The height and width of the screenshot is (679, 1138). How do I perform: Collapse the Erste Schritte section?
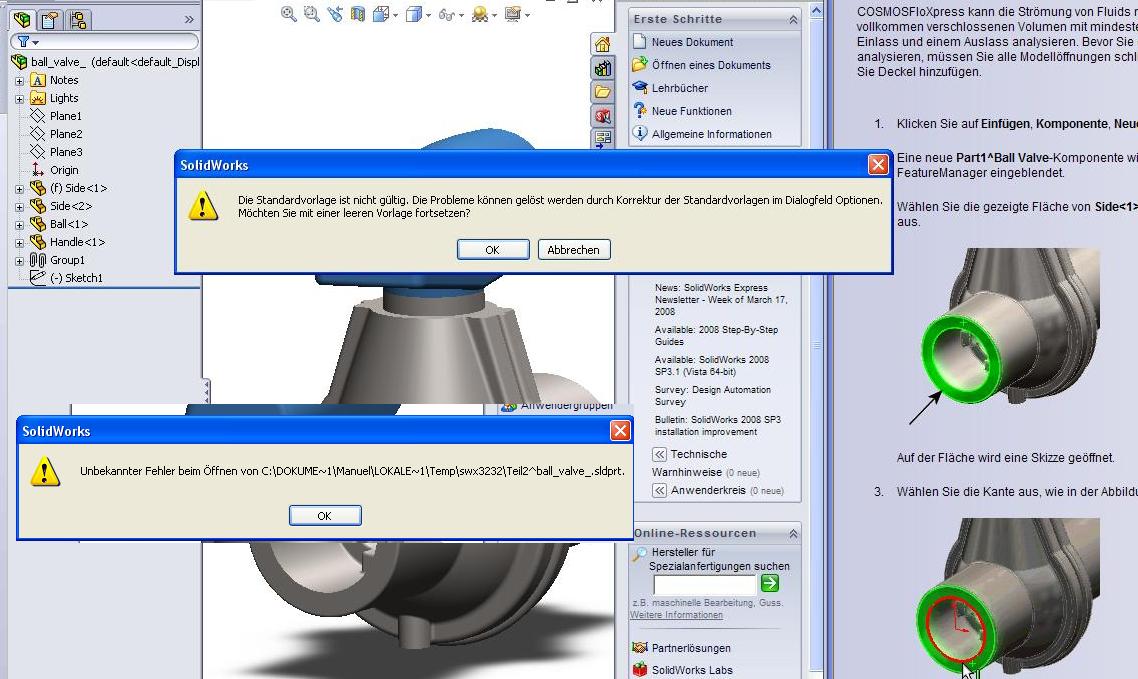click(793, 20)
